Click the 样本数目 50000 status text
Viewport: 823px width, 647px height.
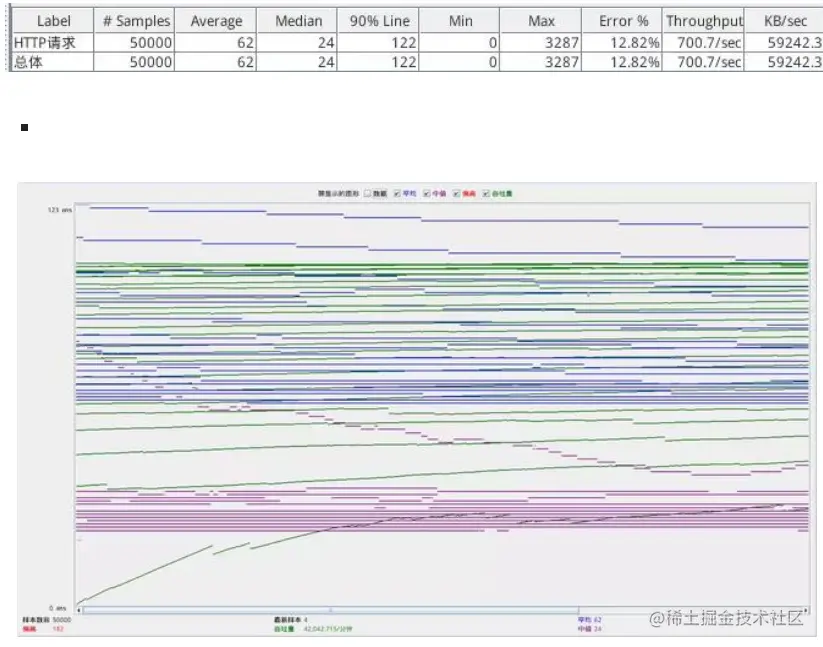pyautogui.click(x=46, y=620)
